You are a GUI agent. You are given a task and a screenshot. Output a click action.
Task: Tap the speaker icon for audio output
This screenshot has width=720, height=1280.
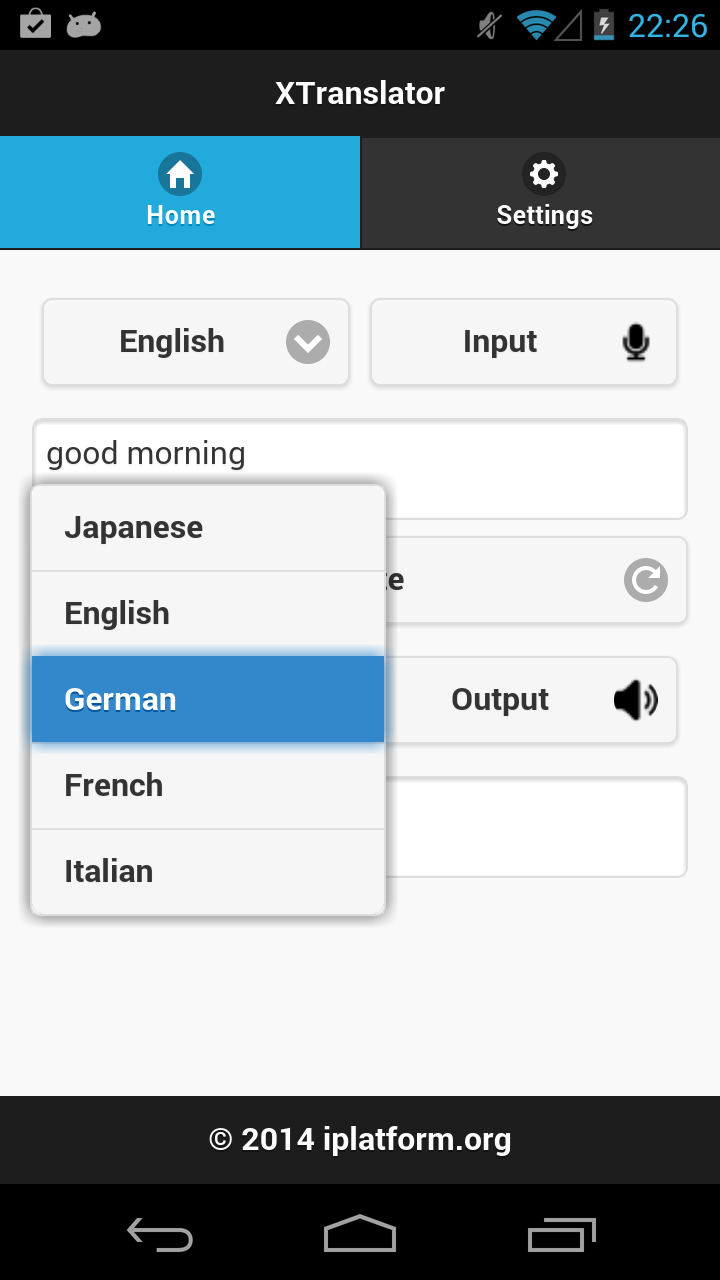(x=636, y=700)
